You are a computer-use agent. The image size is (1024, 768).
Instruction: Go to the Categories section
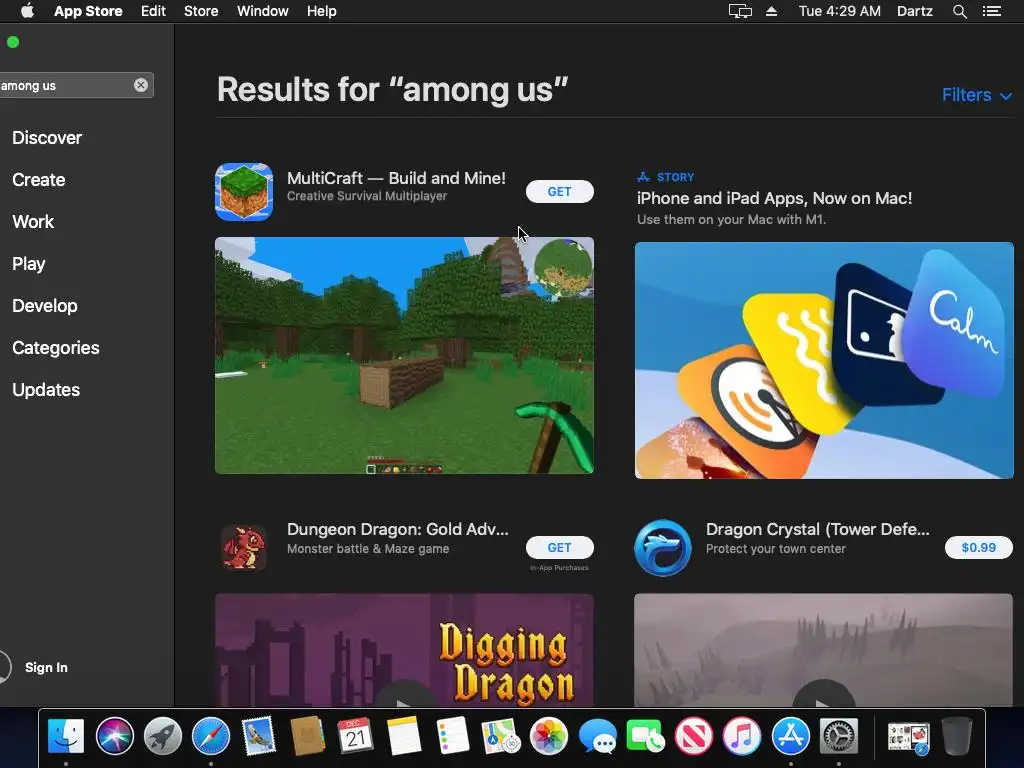tap(56, 347)
